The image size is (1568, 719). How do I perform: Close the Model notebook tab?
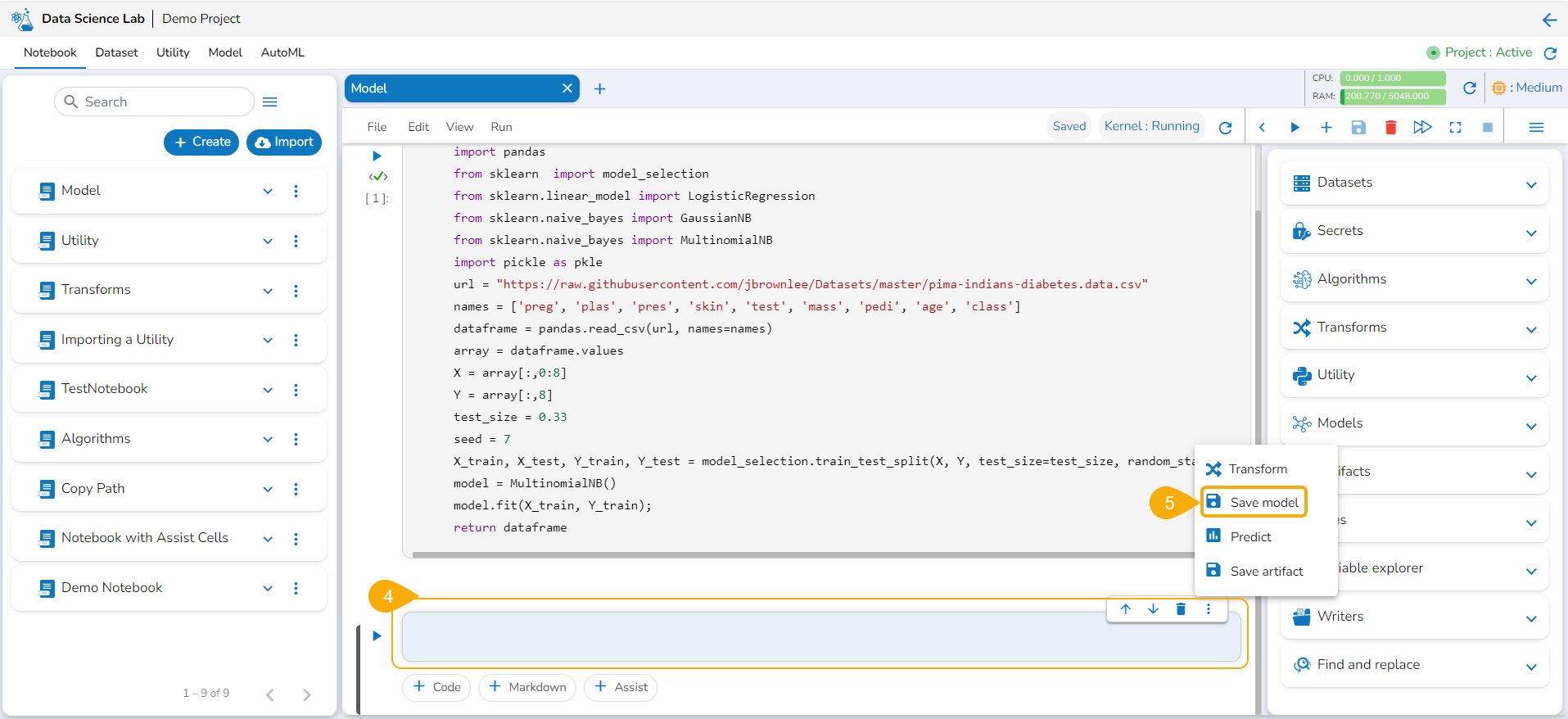(567, 88)
